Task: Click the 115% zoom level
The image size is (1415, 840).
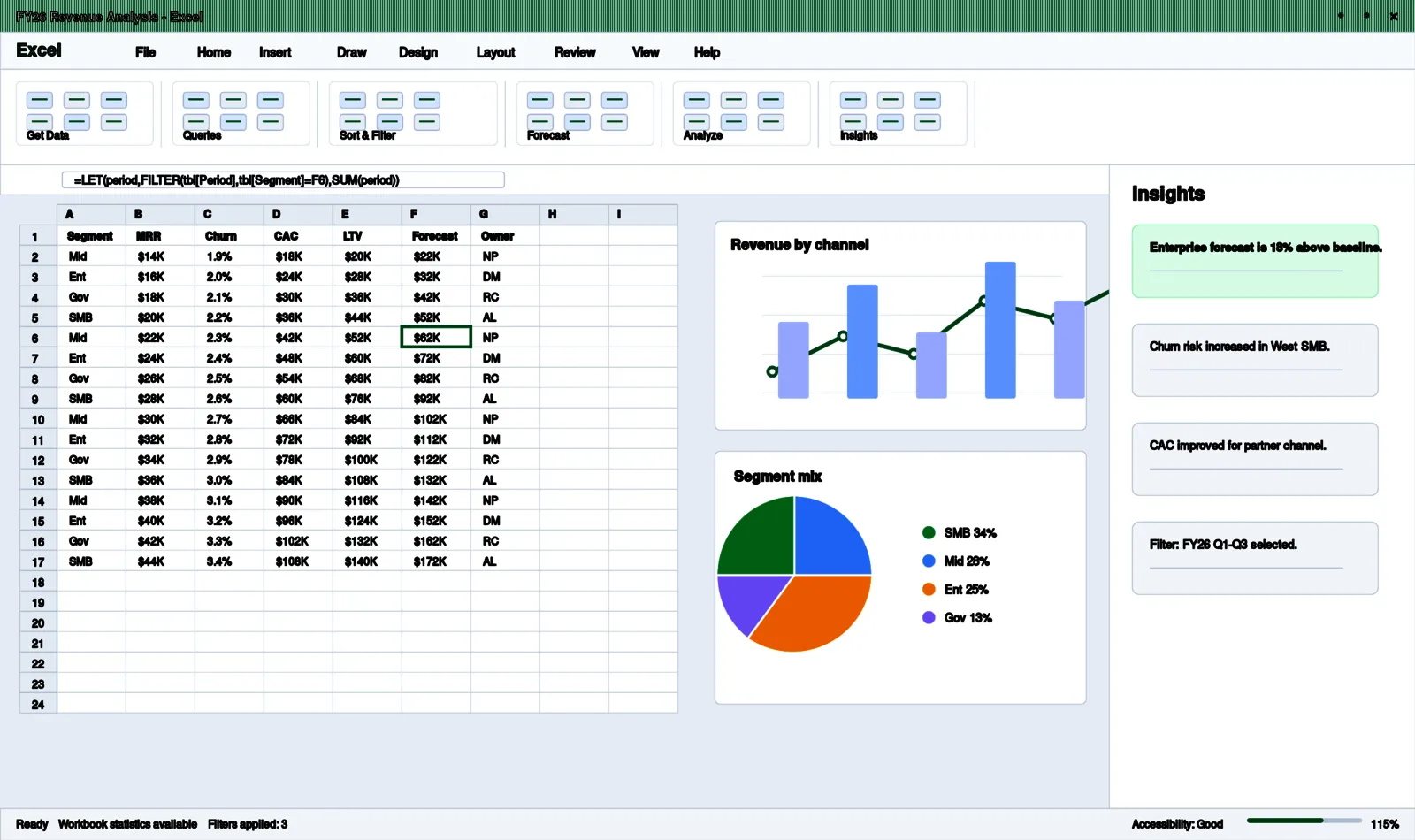Action: tap(1385, 824)
